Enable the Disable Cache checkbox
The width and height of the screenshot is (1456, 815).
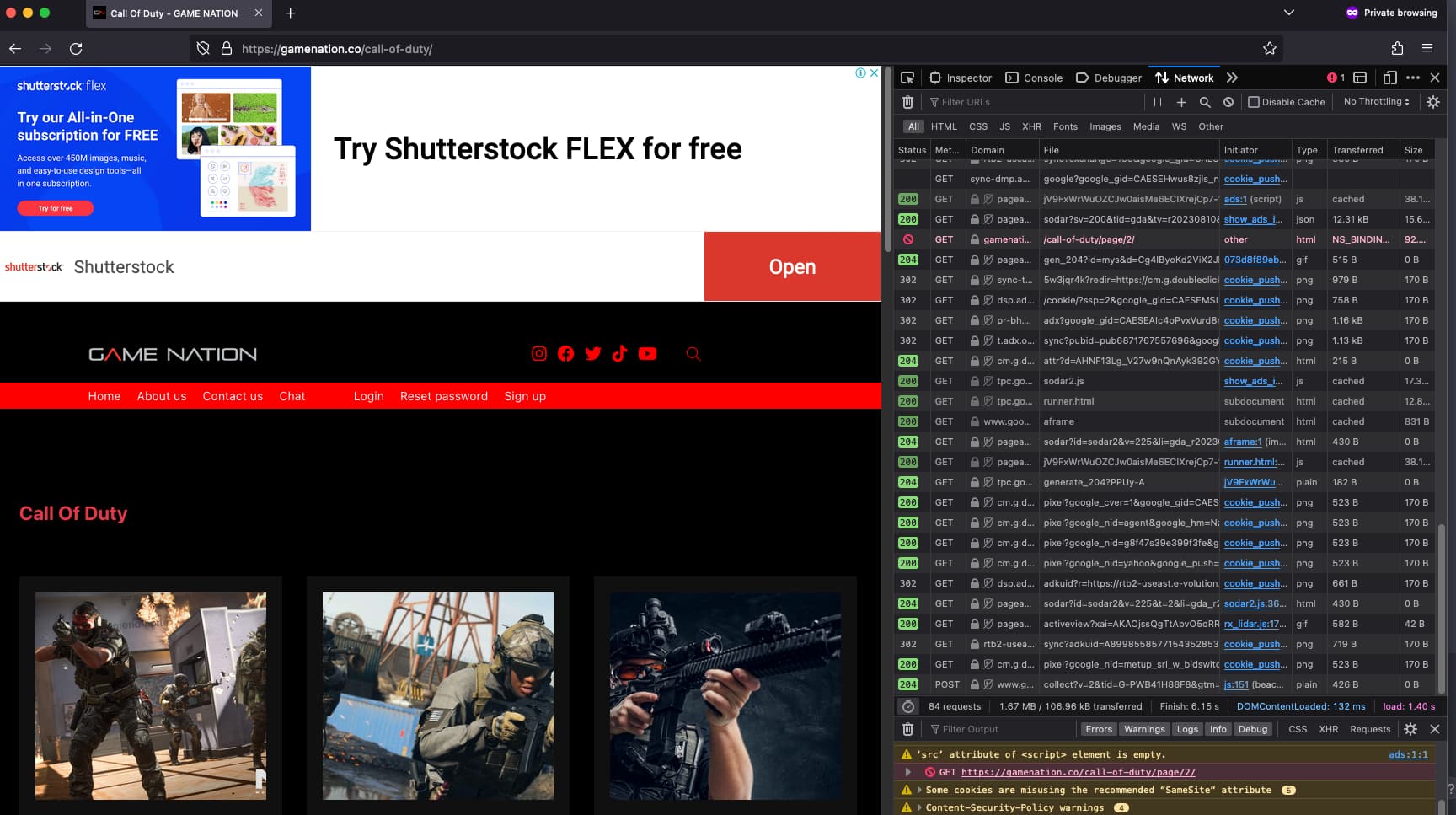click(1254, 102)
